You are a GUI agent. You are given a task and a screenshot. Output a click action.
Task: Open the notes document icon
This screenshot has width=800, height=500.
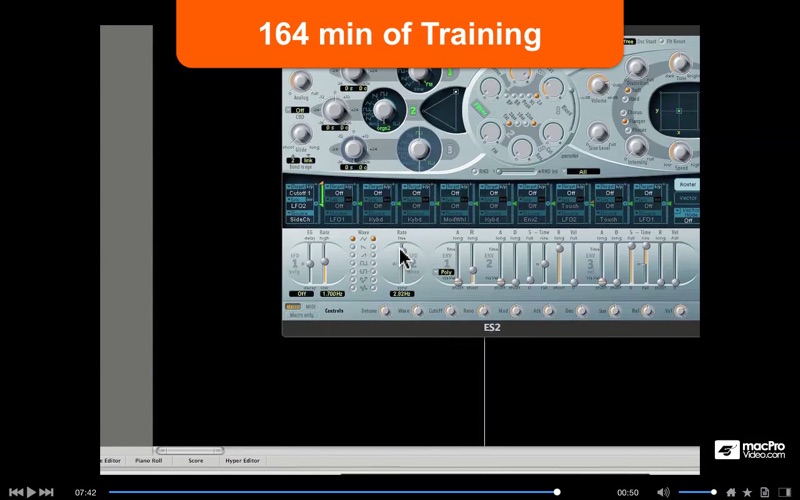(x=764, y=492)
